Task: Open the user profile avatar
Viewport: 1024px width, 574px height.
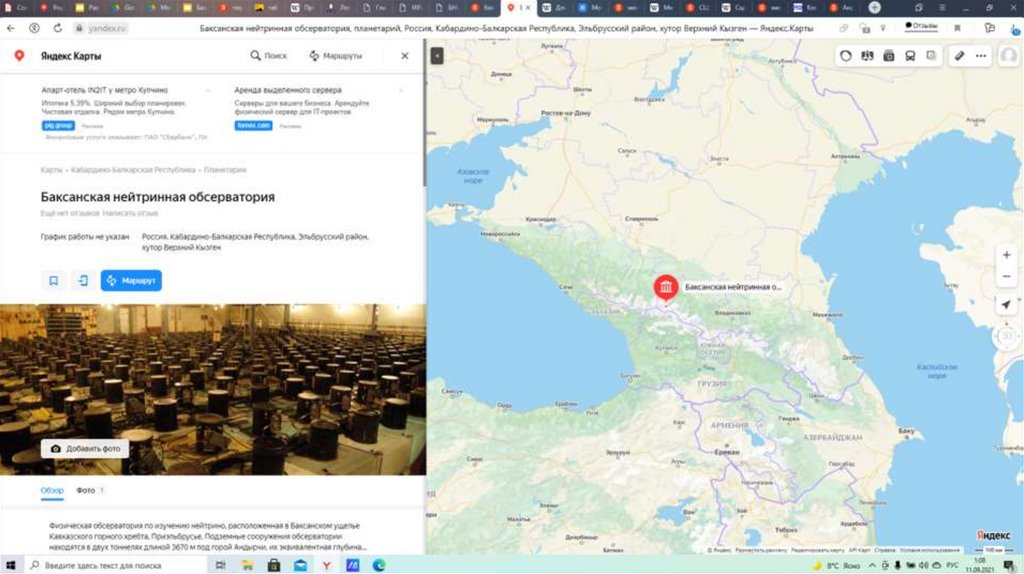Action: point(1009,56)
